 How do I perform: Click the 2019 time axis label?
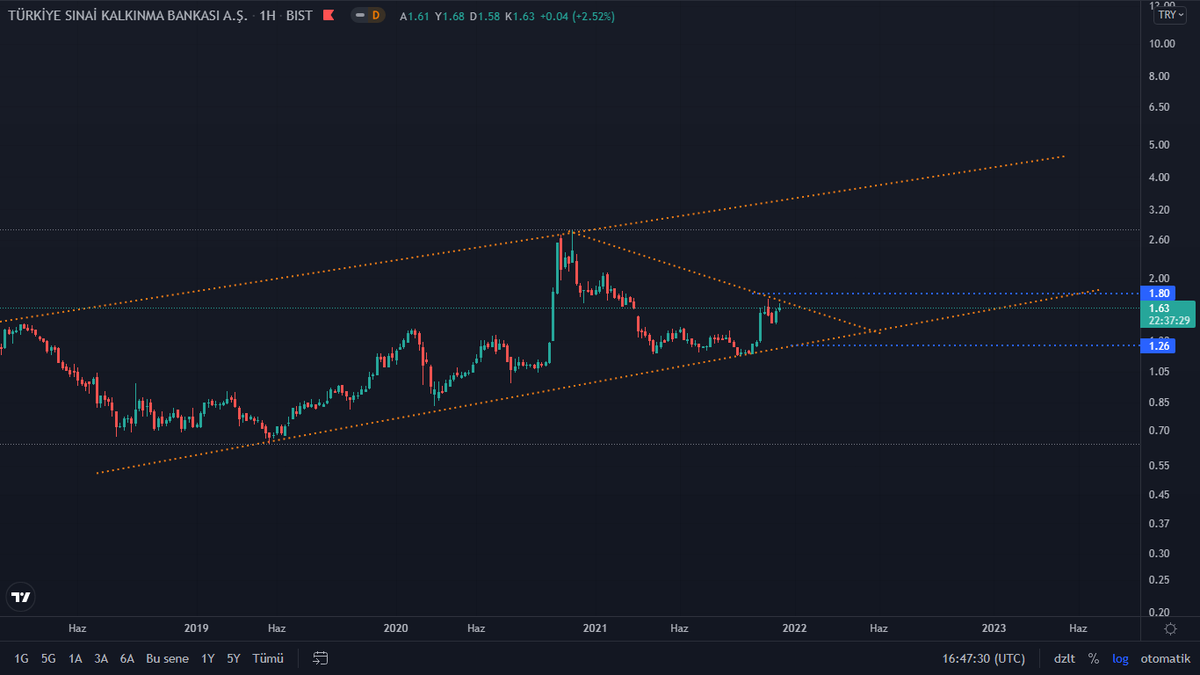click(x=197, y=629)
